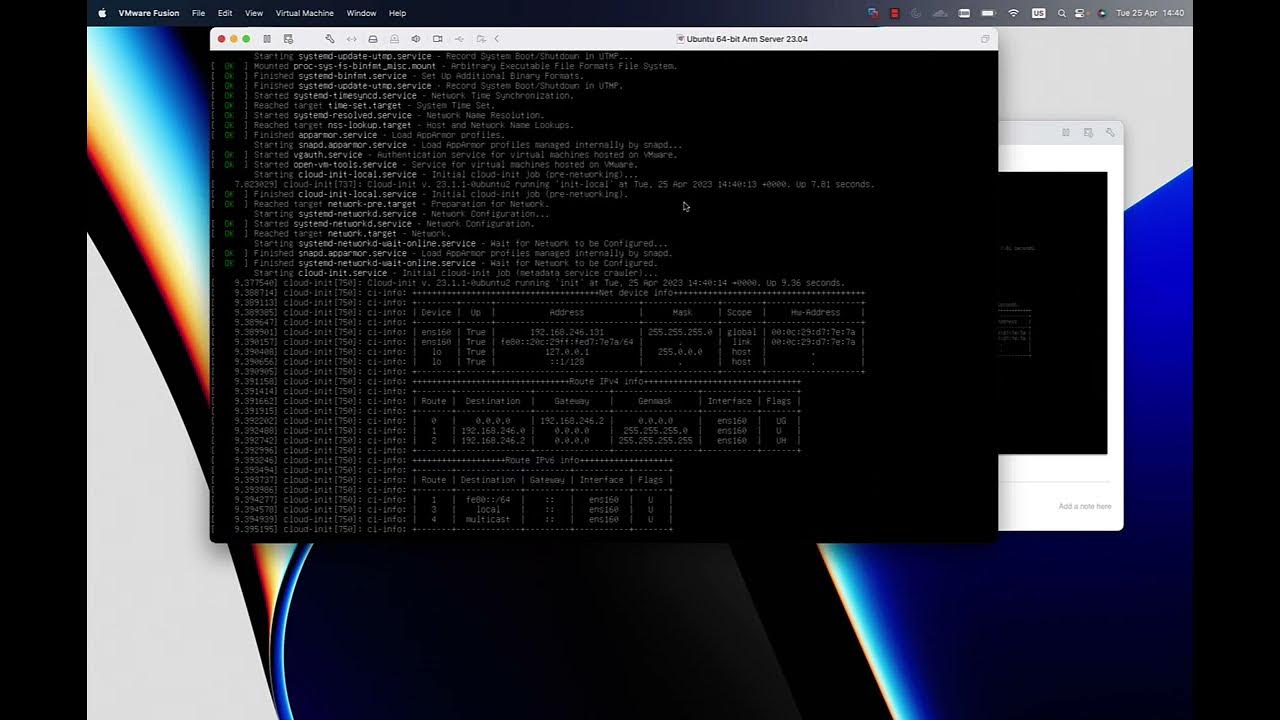1280x720 pixels.
Task: Click inside the Ubuntu terminal console
Action: click(x=600, y=300)
